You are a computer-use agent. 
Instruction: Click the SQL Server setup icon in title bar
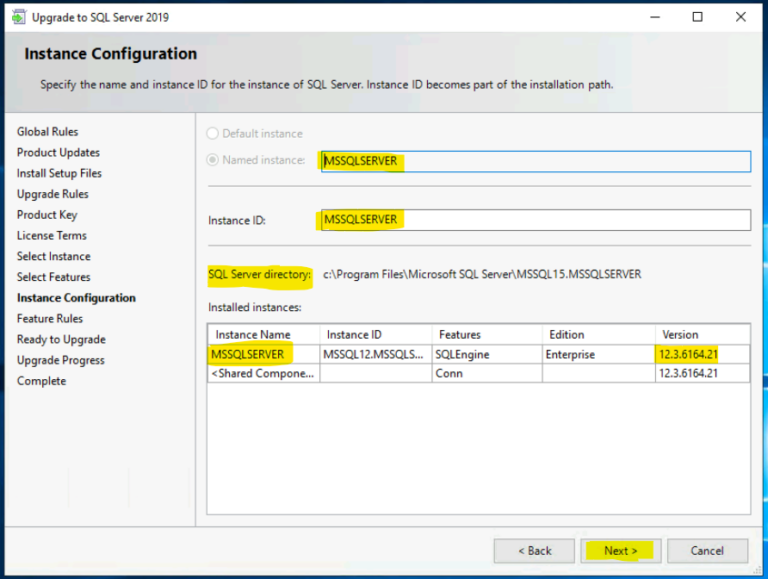point(18,17)
